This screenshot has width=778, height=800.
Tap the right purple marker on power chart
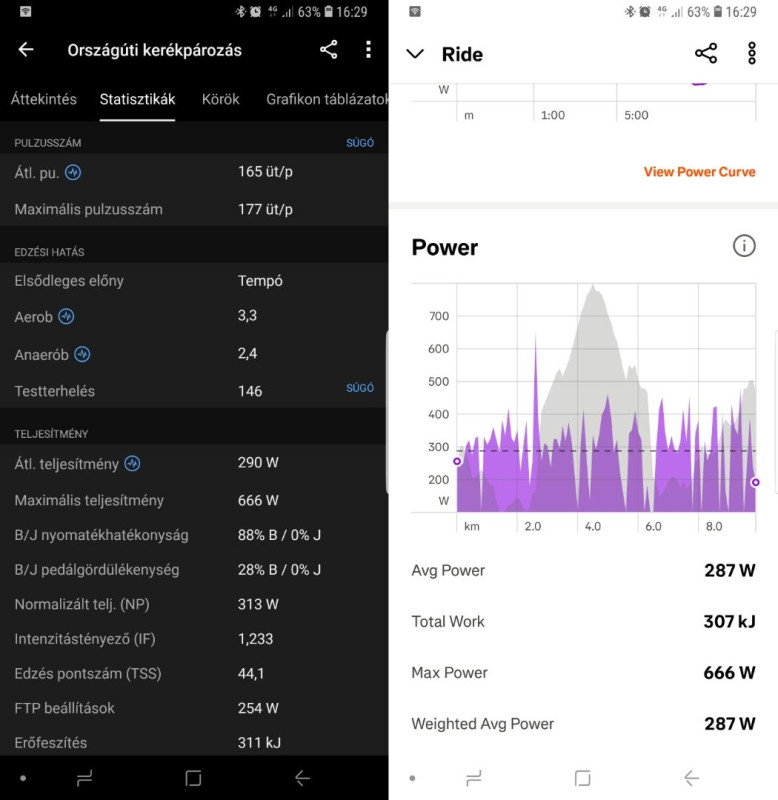[755, 482]
